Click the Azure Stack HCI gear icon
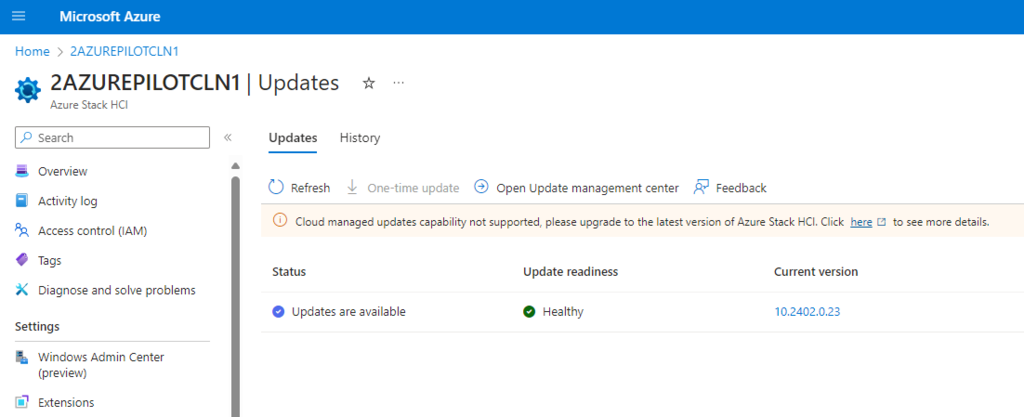The height and width of the screenshot is (417, 1024). (27, 89)
